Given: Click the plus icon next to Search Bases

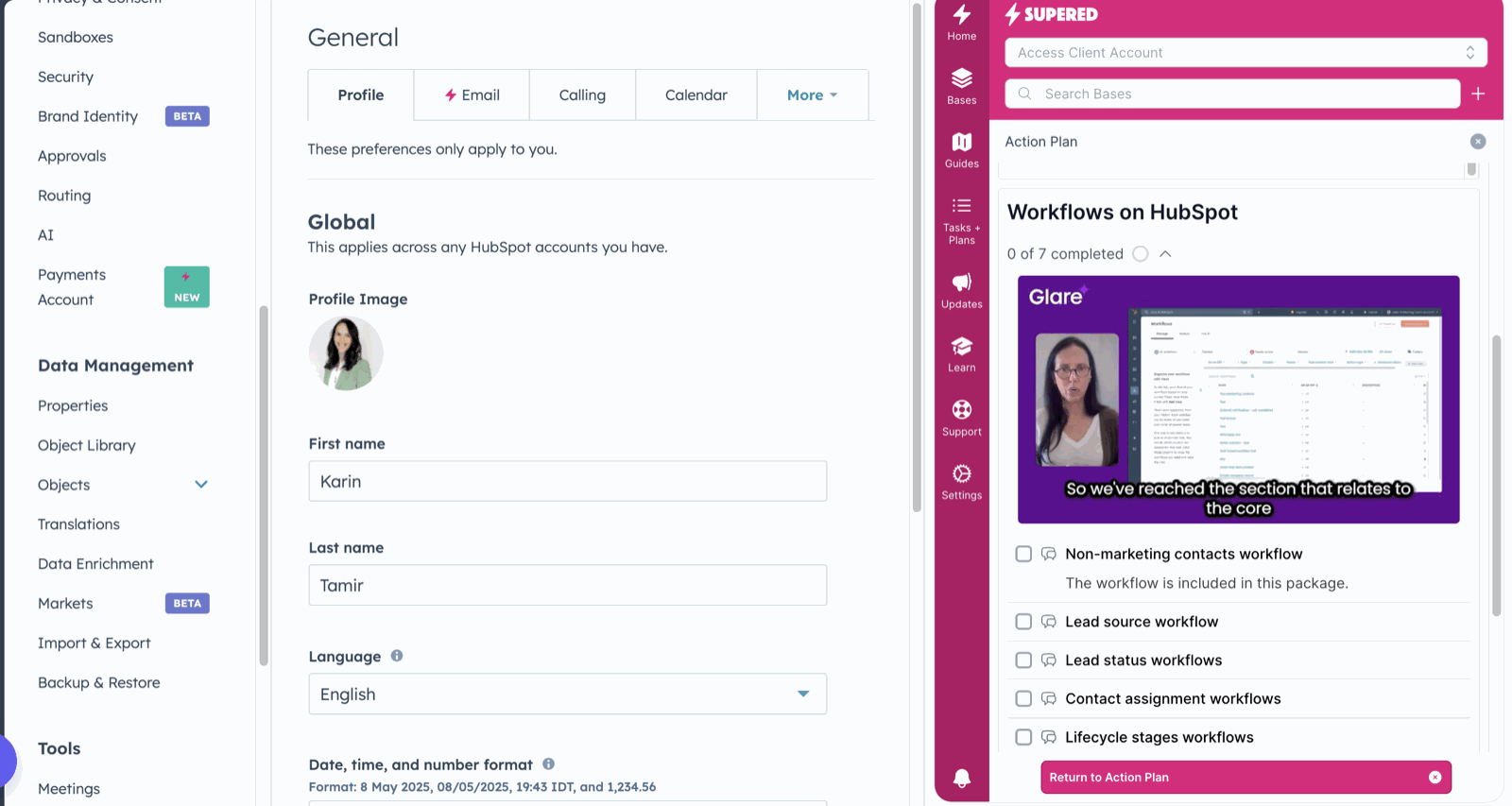Looking at the screenshot, I should point(1478,94).
